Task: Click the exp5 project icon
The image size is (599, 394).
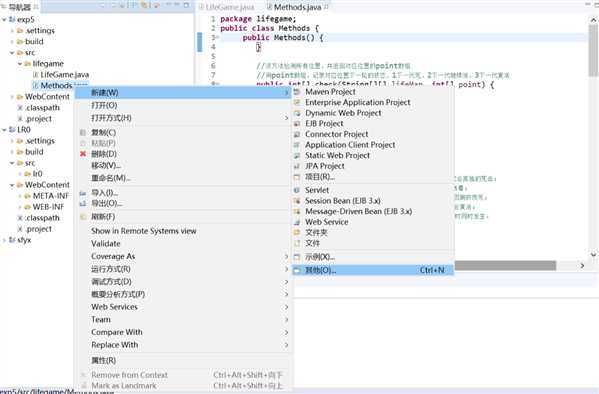Action: (12, 19)
